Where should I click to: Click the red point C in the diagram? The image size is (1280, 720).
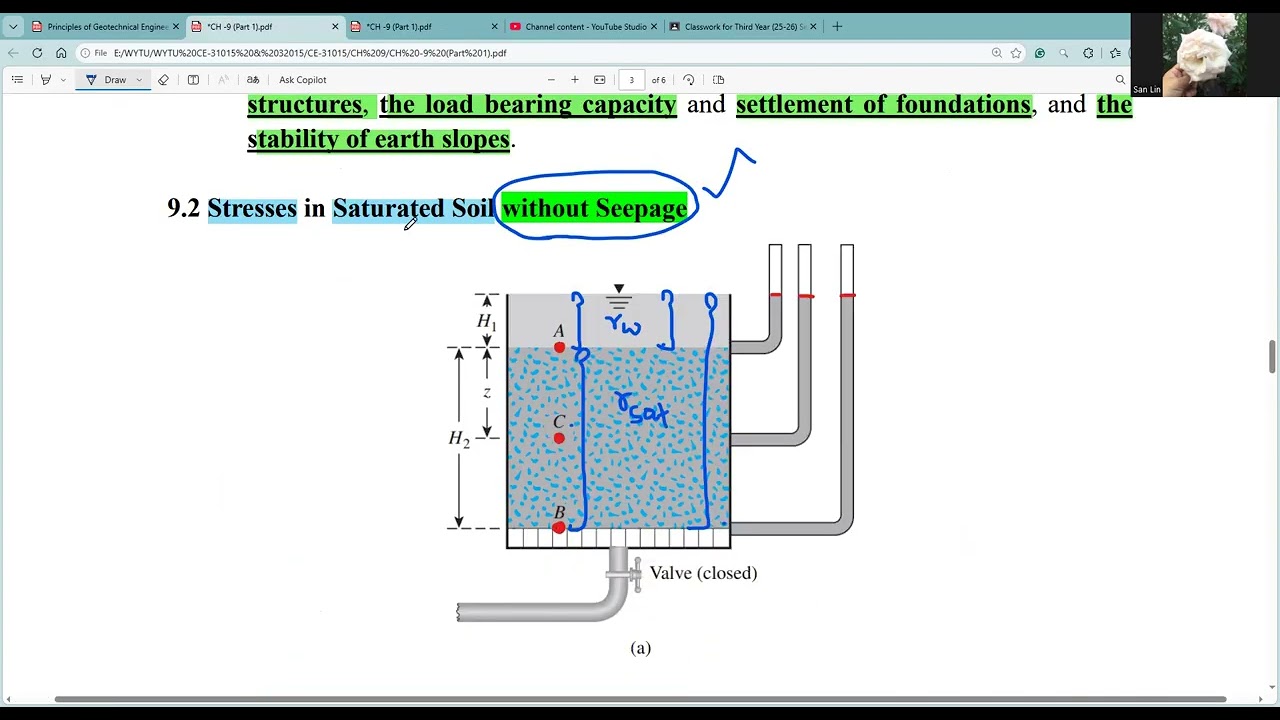pyautogui.click(x=559, y=438)
